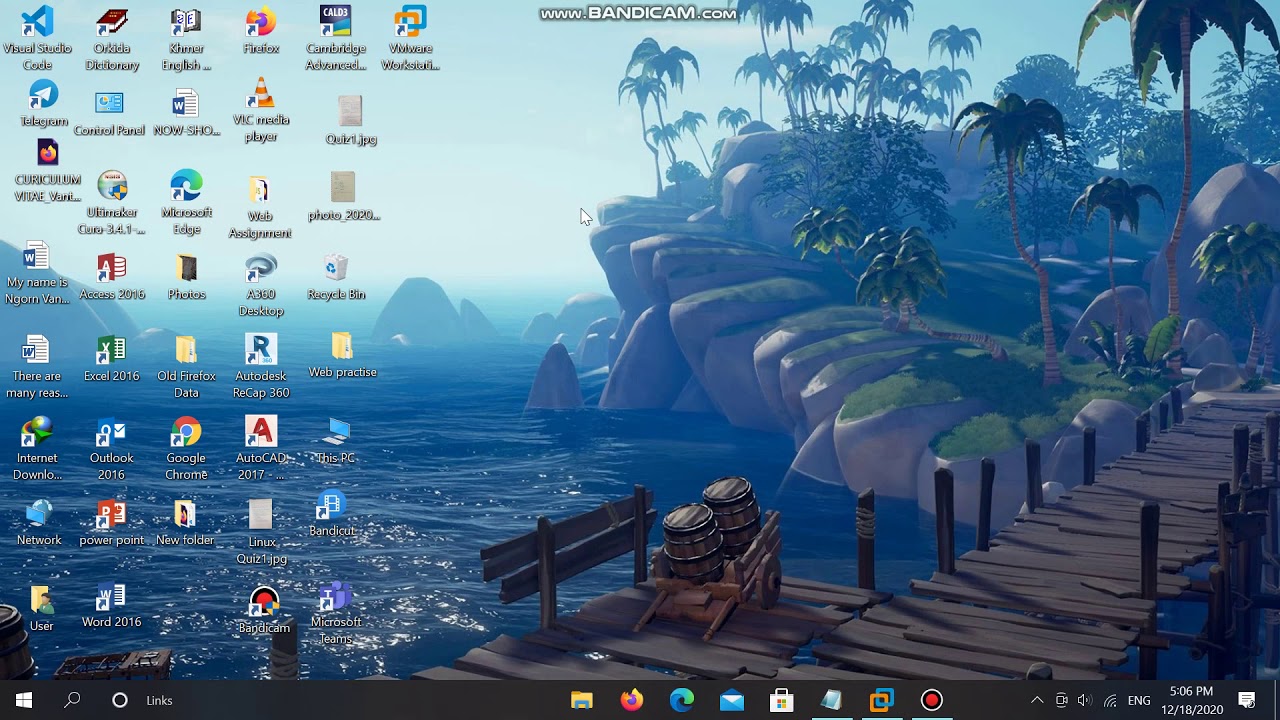Switch ENG input language indicator
The image size is (1280, 720).
[x=1139, y=700]
